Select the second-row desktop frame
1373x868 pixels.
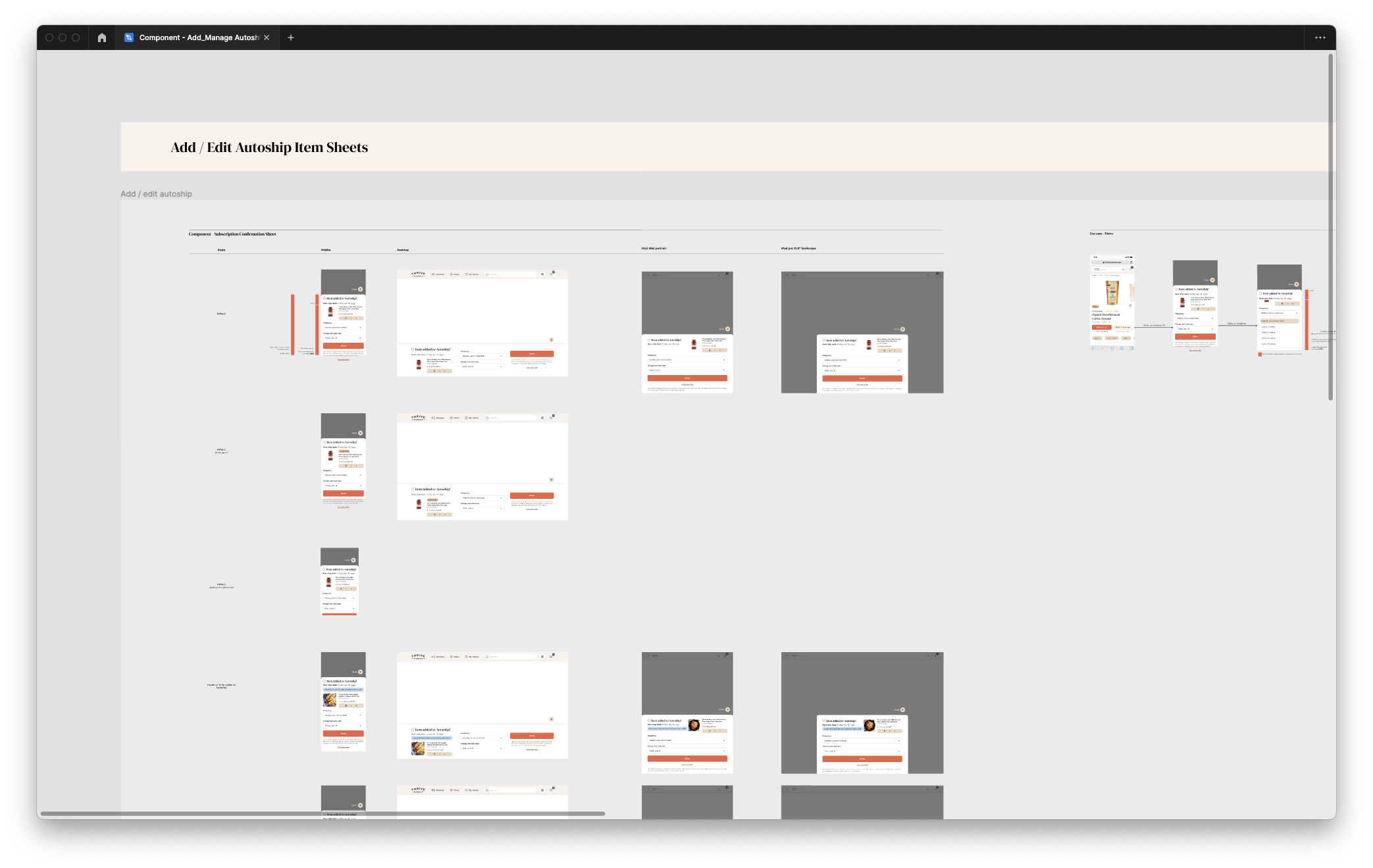click(482, 467)
